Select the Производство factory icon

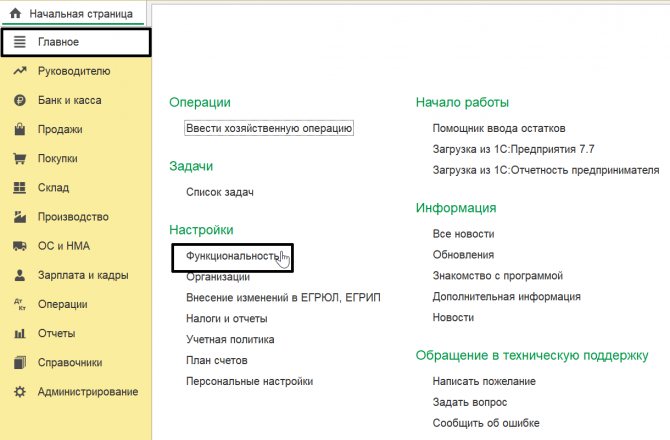(20, 217)
